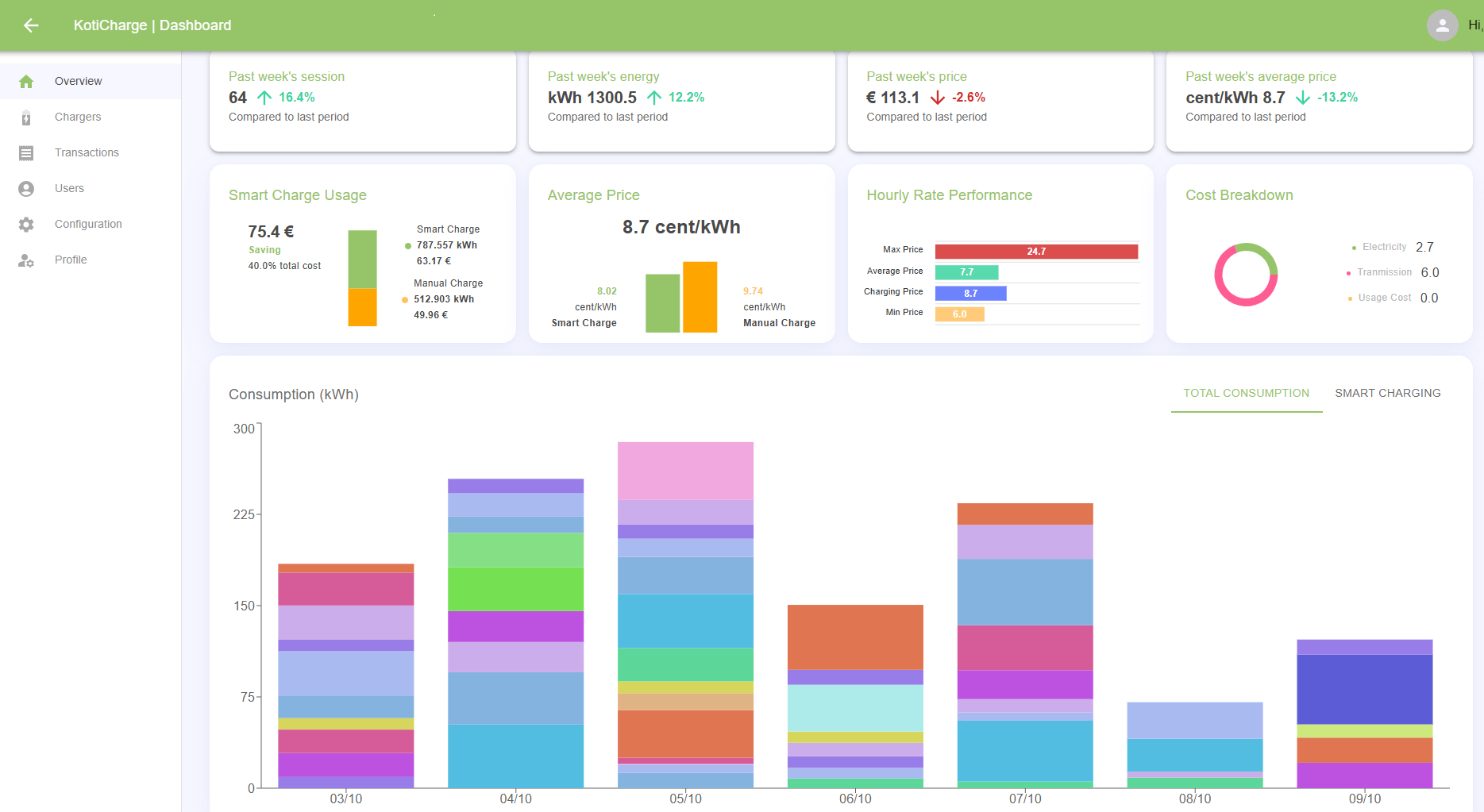The height and width of the screenshot is (812, 1484).
Task: Switch to the Smart Charging tab
Action: coord(1387,393)
